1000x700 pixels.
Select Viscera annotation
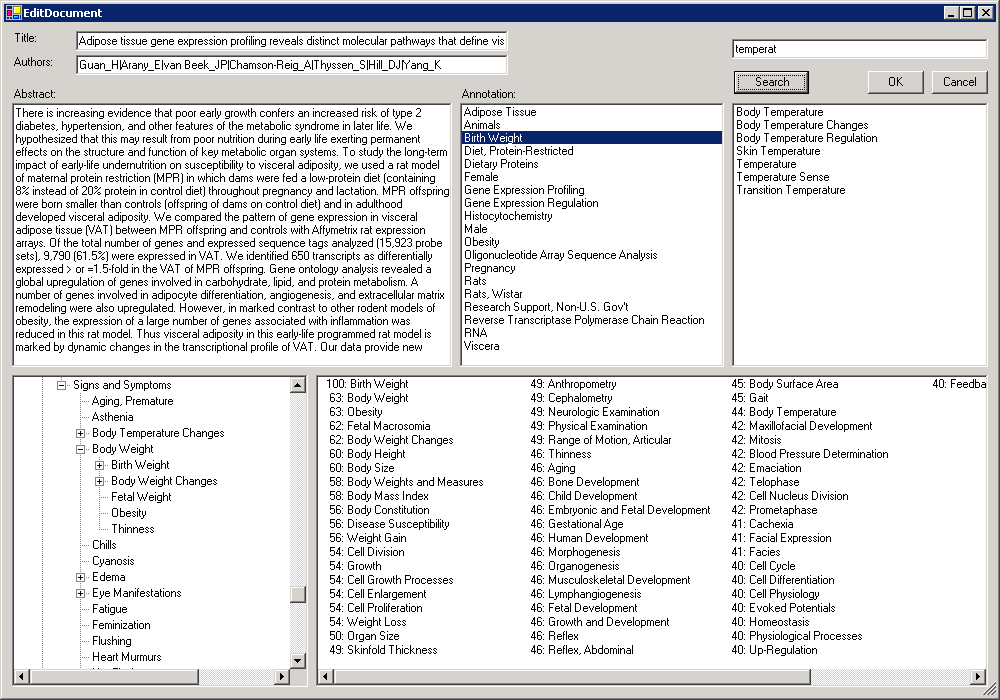click(481, 346)
